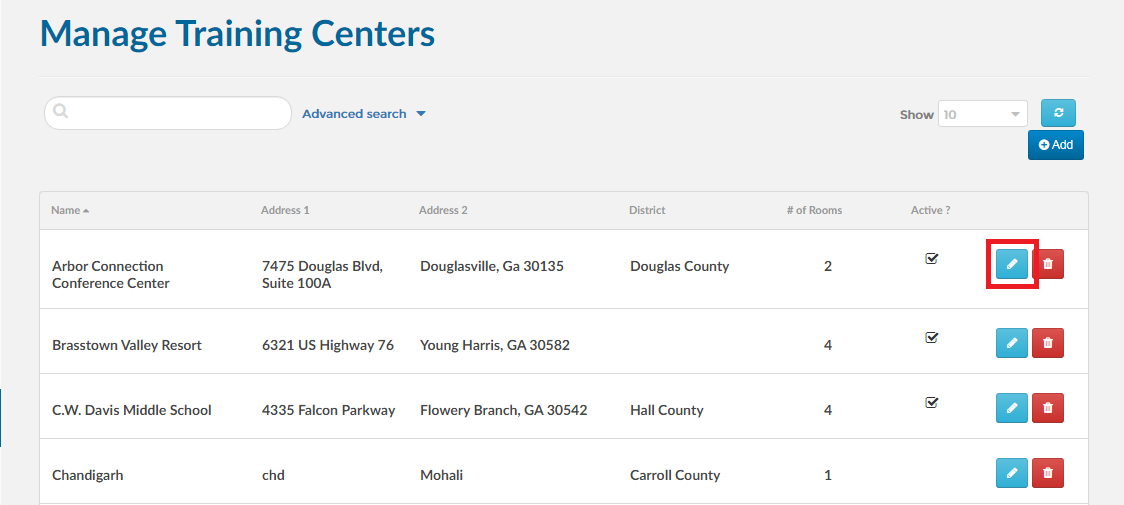Expand the Advanced search options

[x=363, y=114]
